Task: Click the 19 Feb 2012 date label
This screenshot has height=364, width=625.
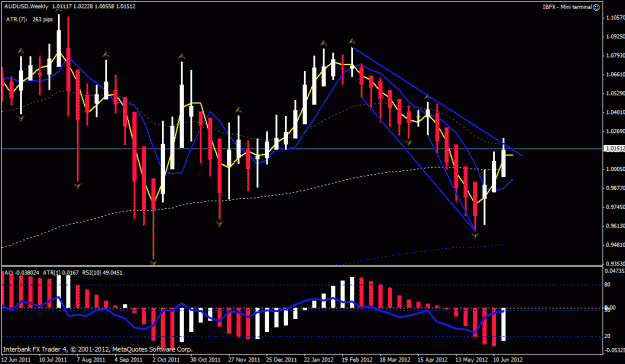Action: tap(357, 359)
